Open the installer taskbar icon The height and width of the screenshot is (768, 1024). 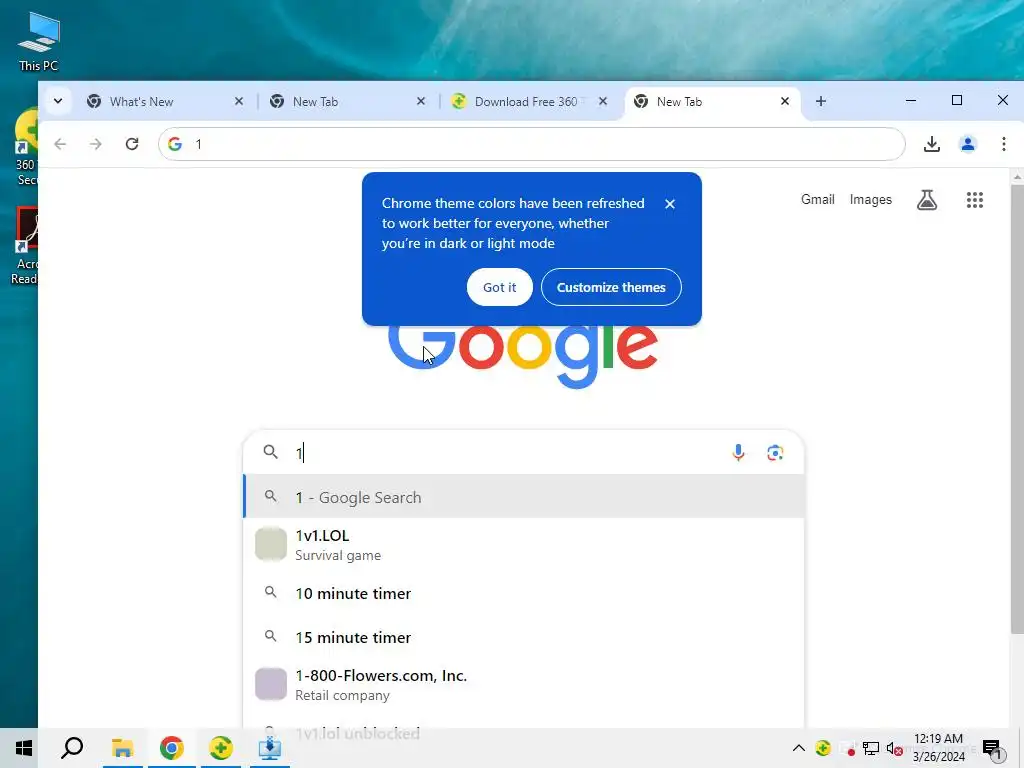coord(270,748)
